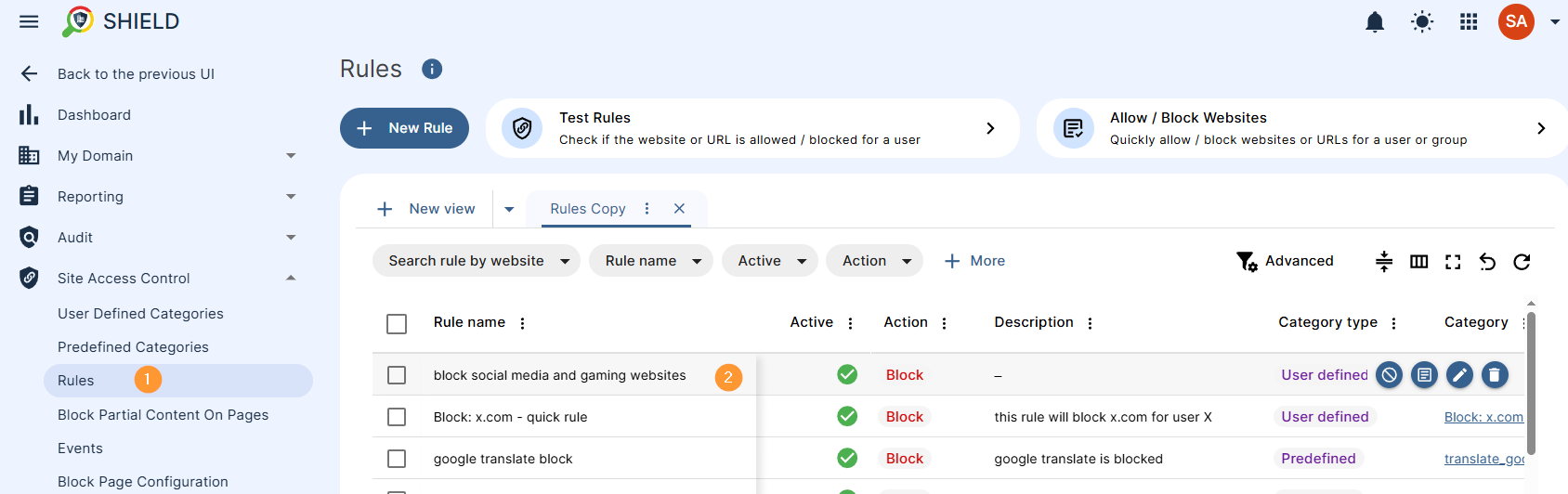This screenshot has height=494, width=1568.
Task: Open Block Page Configuration
Action: pyautogui.click(x=143, y=482)
